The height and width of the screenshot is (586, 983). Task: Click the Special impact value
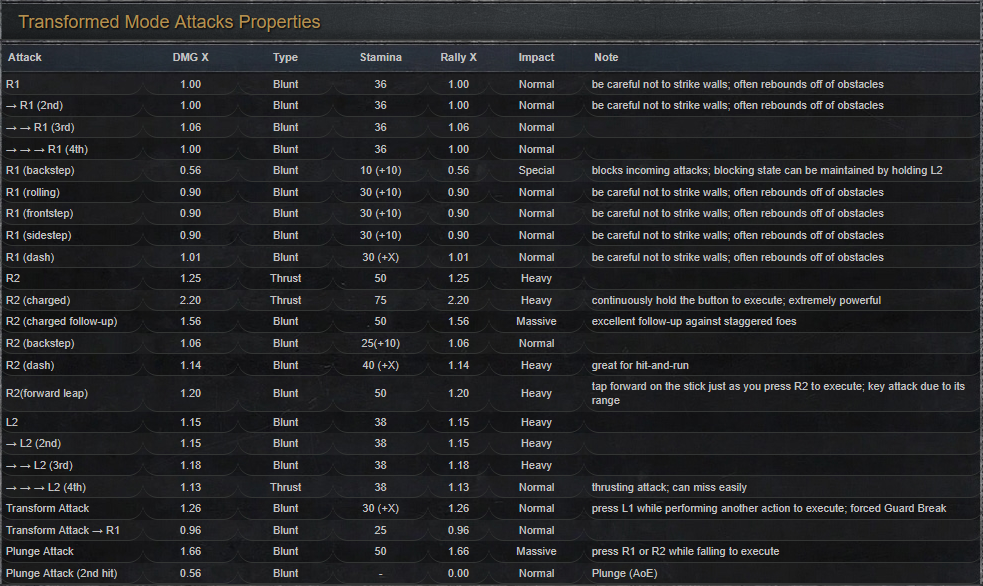click(x=536, y=170)
